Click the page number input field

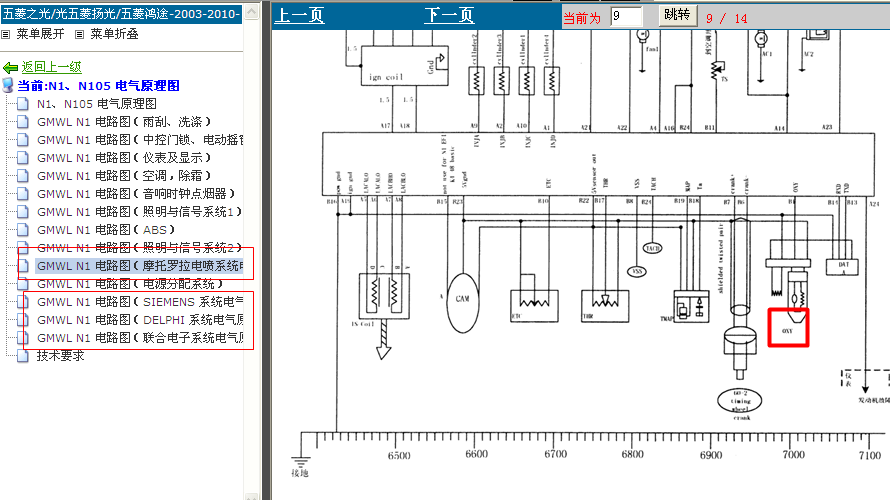[626, 16]
